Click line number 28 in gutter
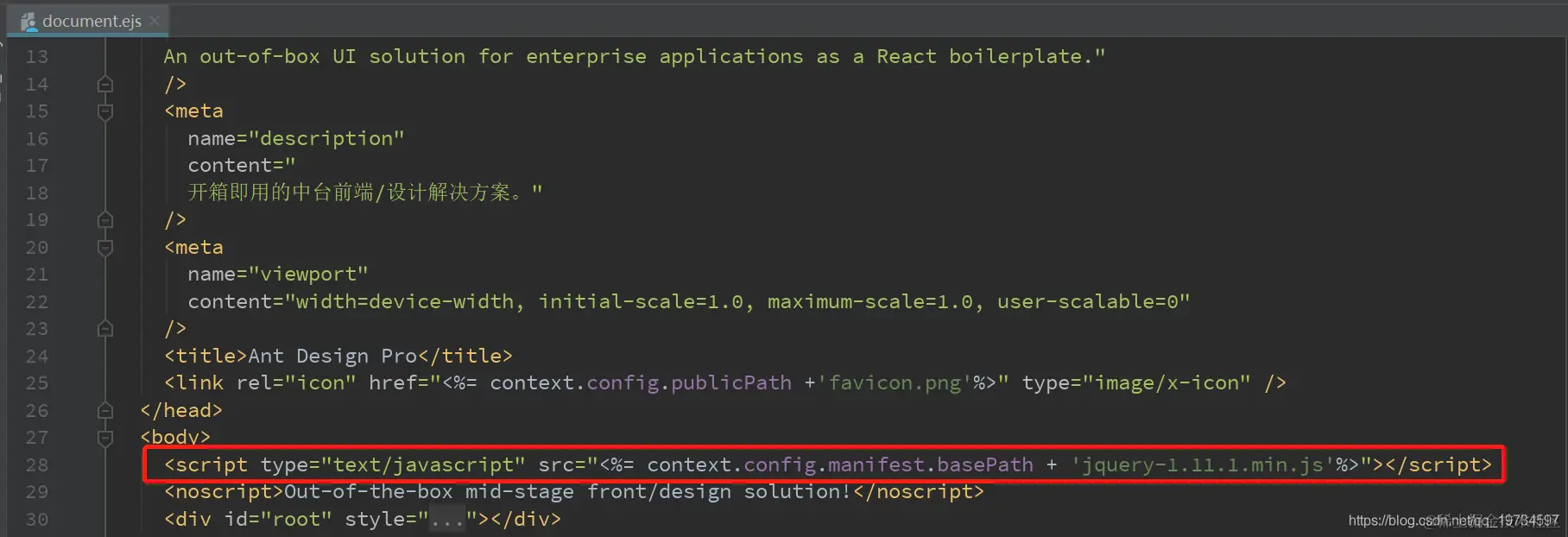 36,465
